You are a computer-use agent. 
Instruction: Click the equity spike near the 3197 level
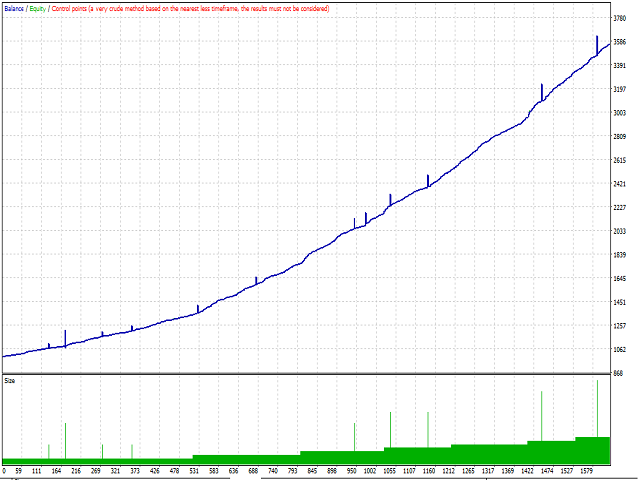pos(541,90)
